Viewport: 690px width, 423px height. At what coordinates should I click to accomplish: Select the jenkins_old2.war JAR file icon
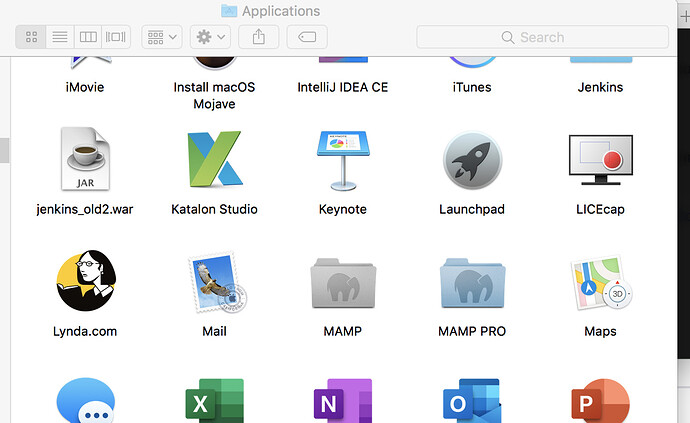(85, 159)
